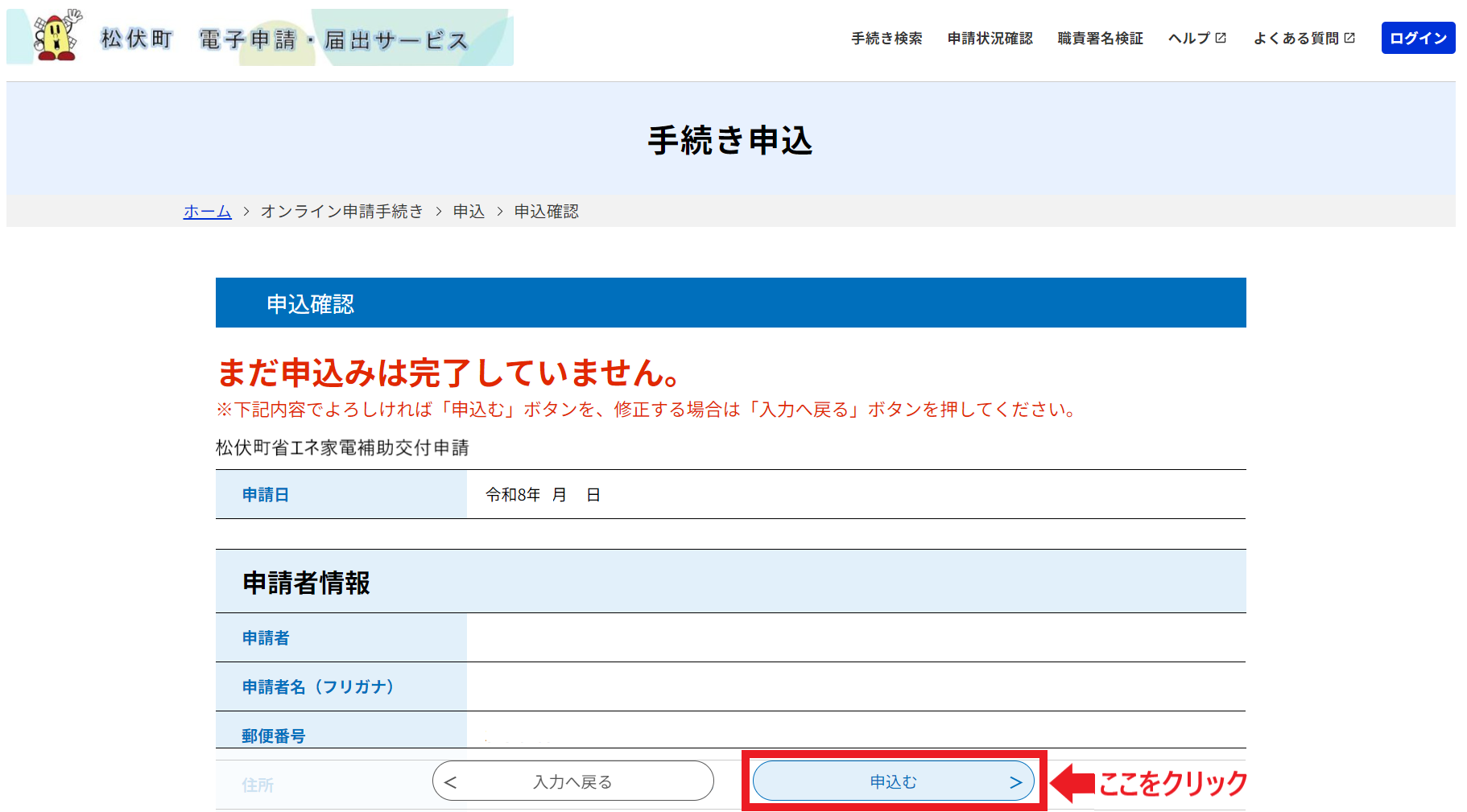Click the よくある質問 link text
The height and width of the screenshot is (812, 1467).
[x=1296, y=38]
